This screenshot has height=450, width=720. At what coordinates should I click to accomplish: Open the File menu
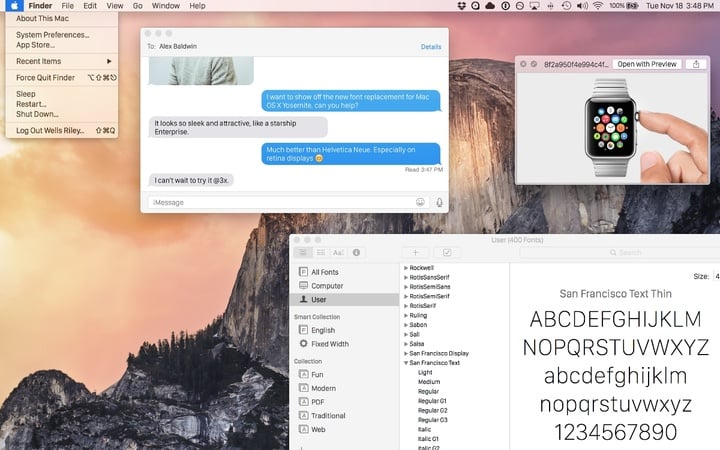coord(68,6)
